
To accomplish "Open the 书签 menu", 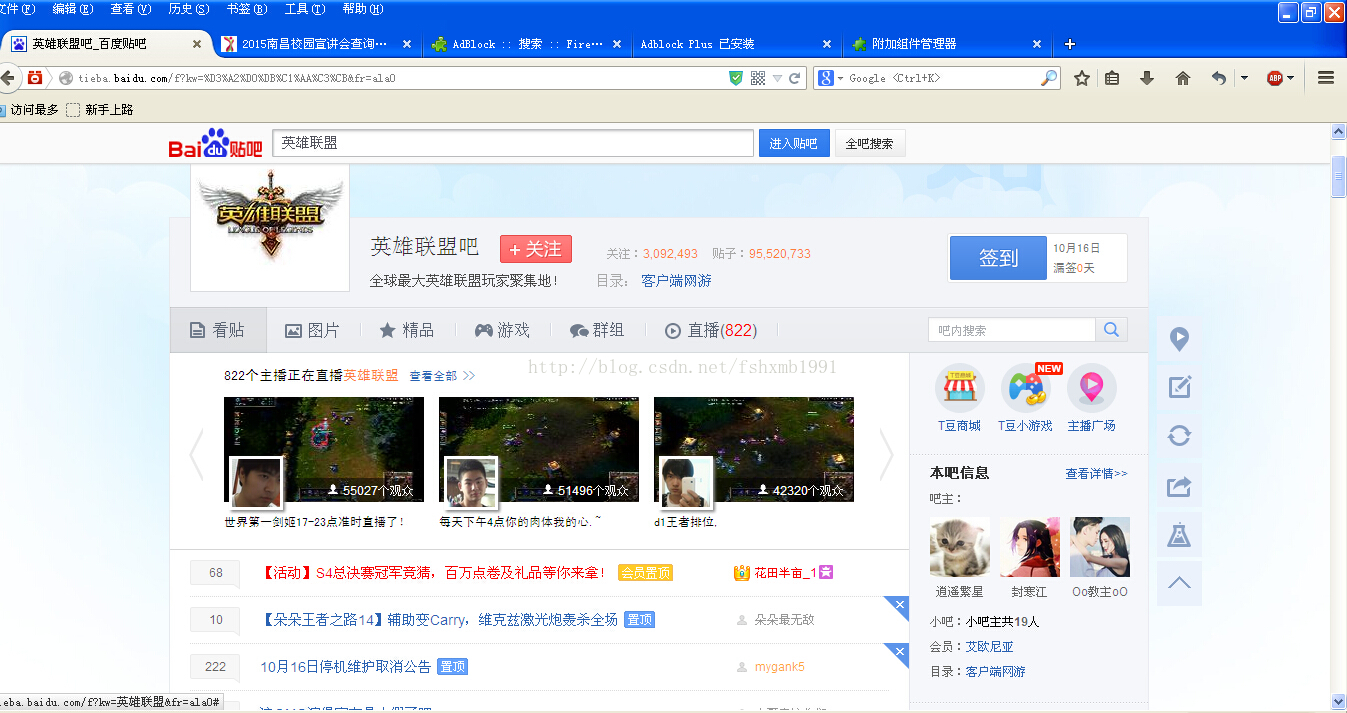I will (x=246, y=9).
